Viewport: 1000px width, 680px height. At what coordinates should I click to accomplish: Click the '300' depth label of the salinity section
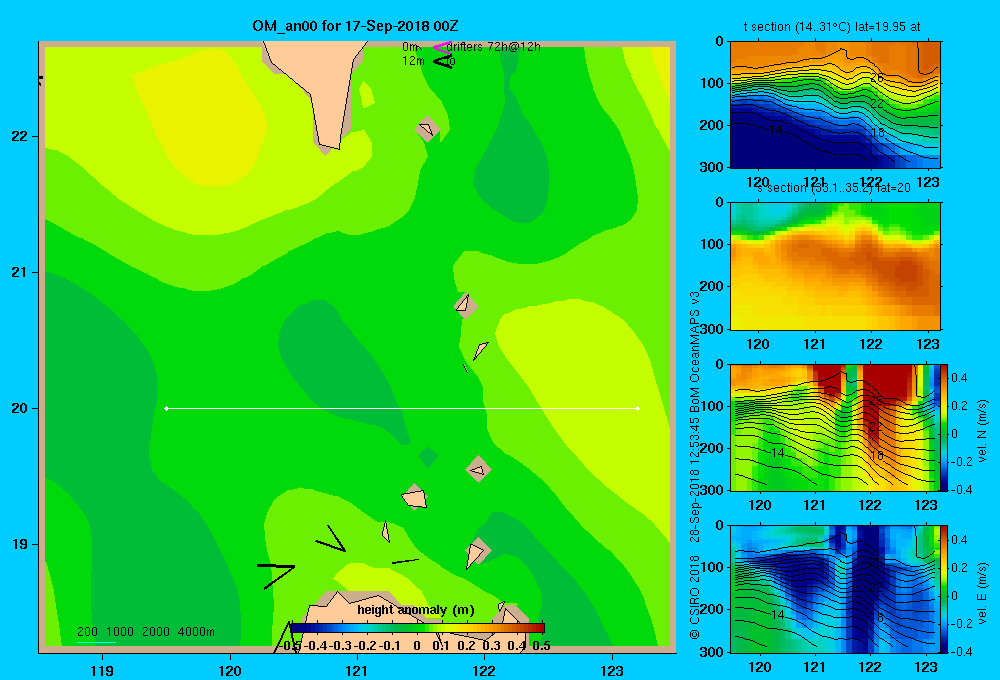tap(711, 329)
